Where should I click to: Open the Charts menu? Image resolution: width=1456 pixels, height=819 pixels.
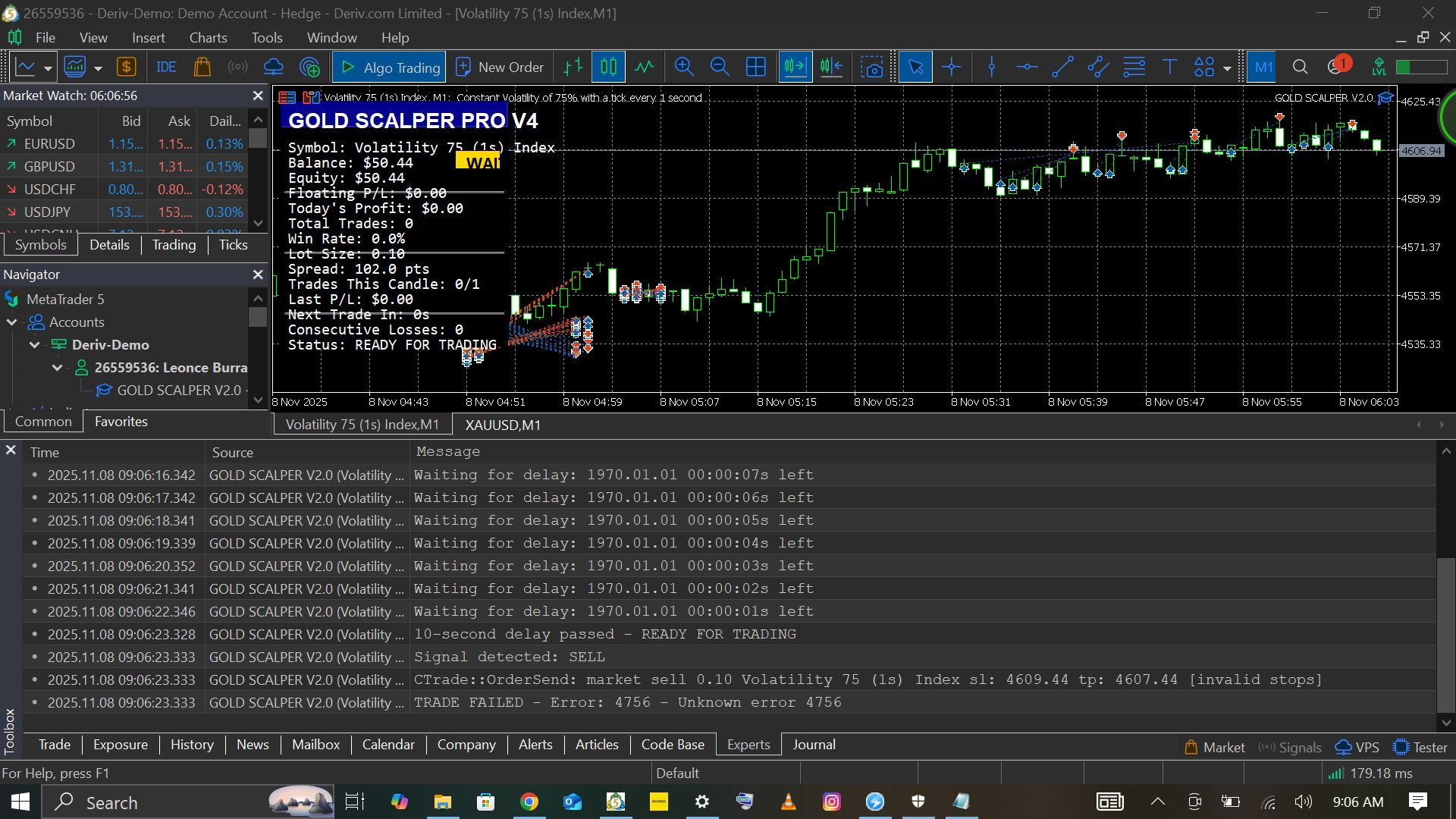(x=208, y=37)
